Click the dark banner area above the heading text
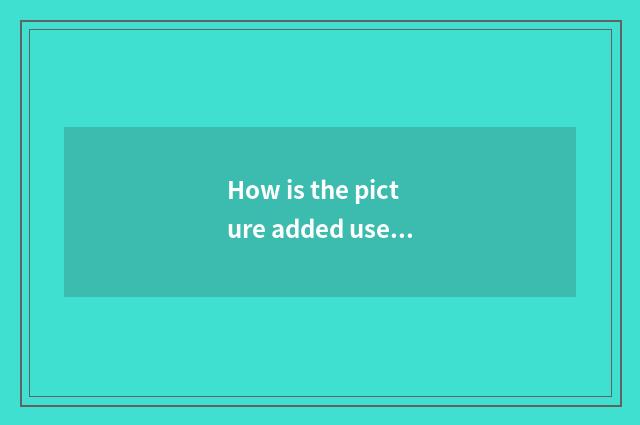 [x=320, y=152]
